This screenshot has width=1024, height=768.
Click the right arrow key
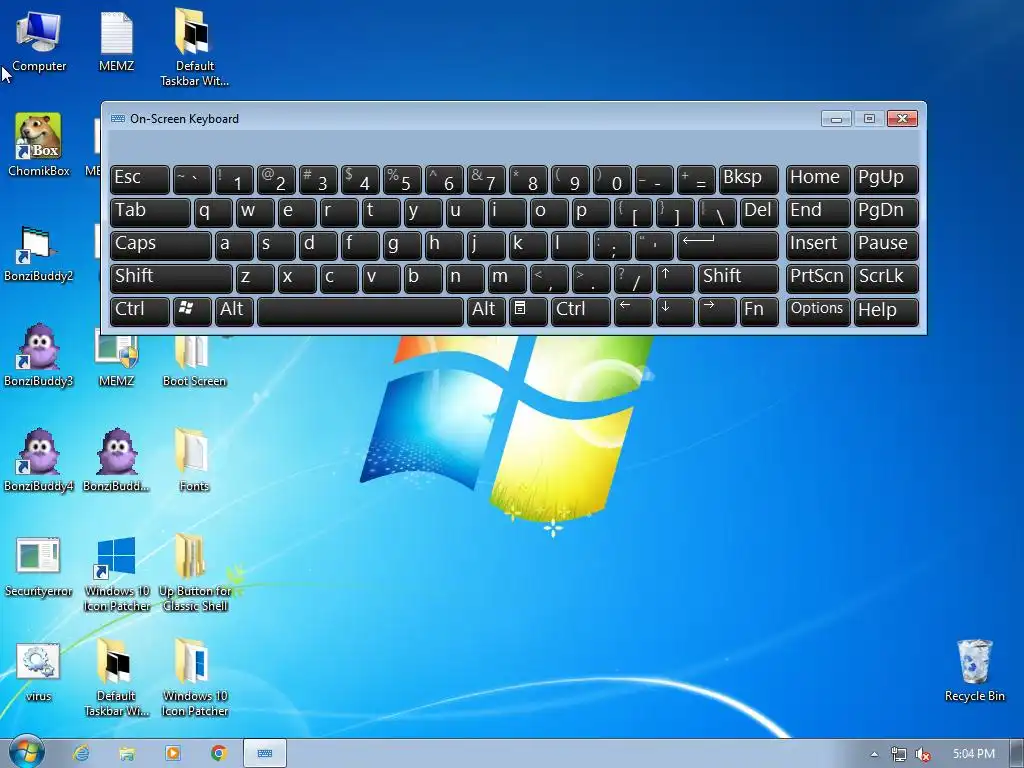click(x=717, y=311)
